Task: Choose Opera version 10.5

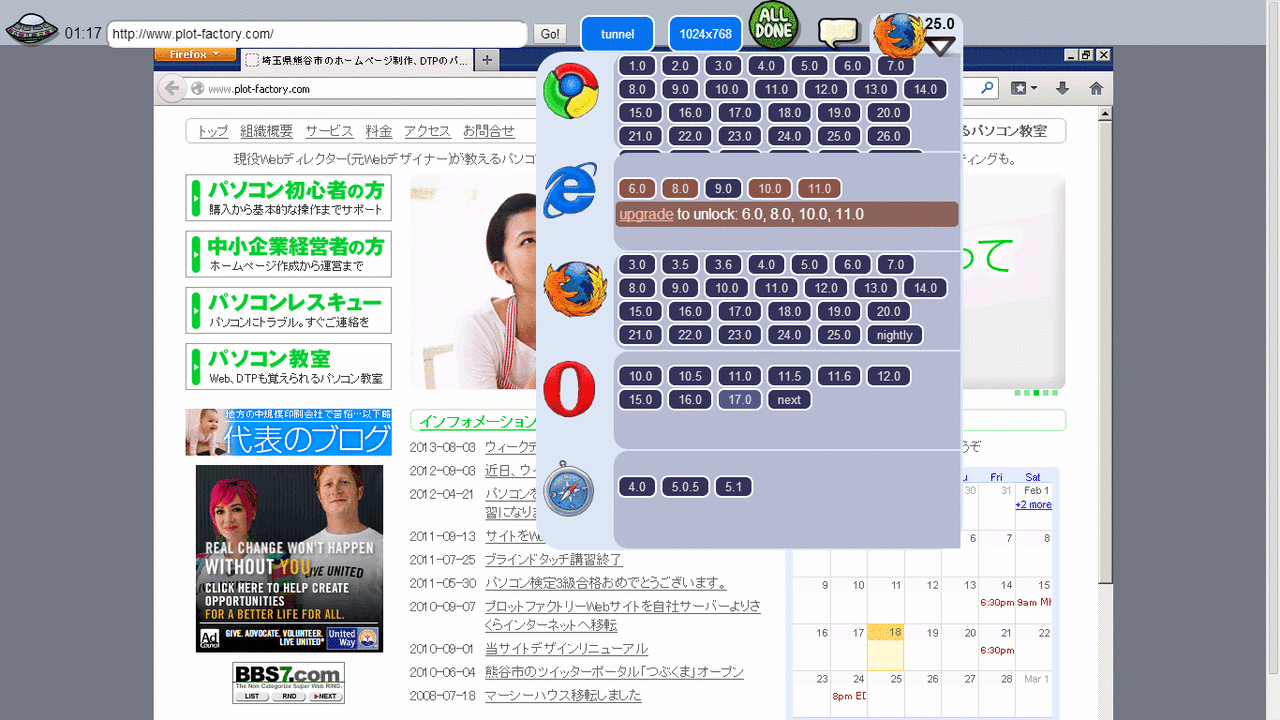Action: 690,376
